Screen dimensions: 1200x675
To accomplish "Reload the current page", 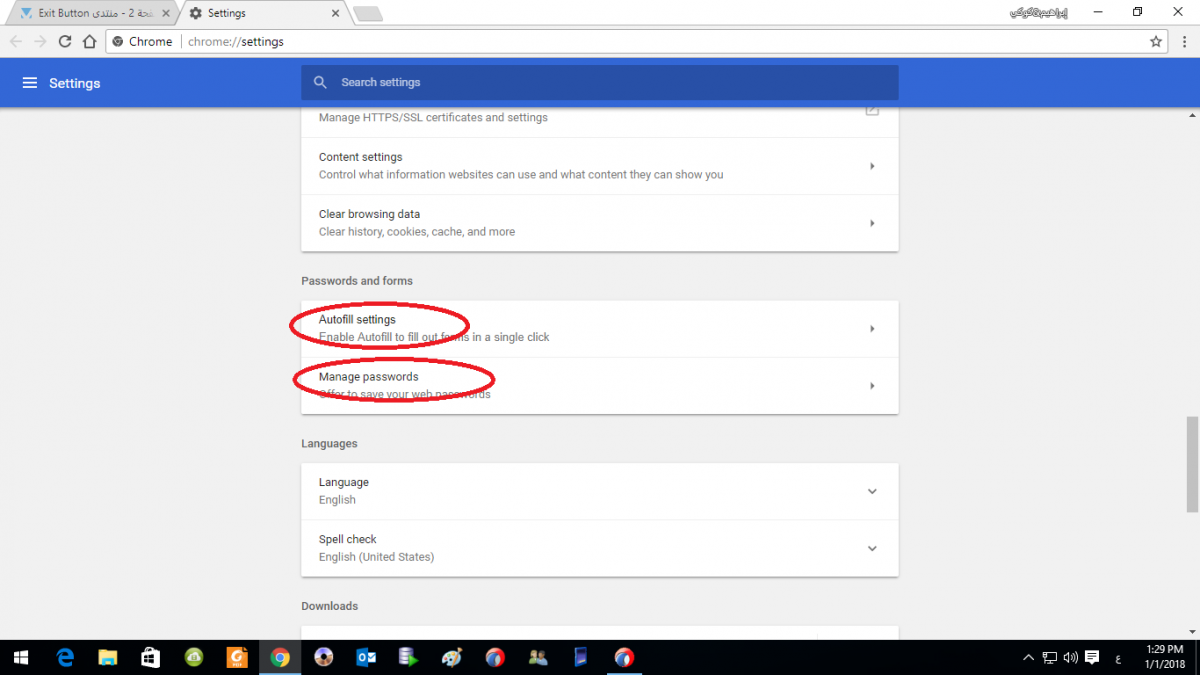I will click(65, 42).
